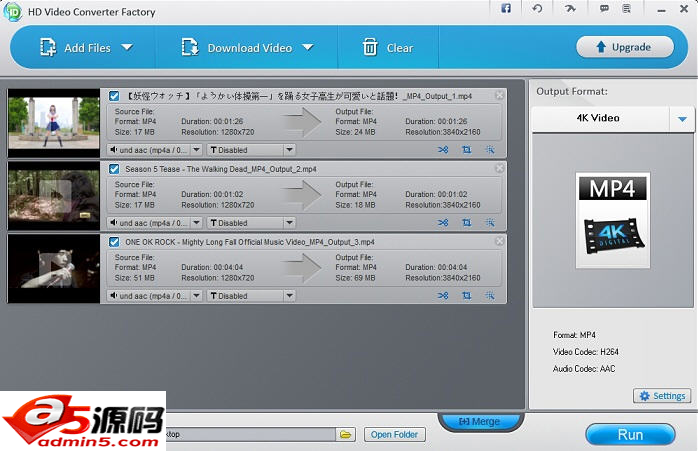
Task: Browse output folder with folder icon
Action: pos(345,435)
